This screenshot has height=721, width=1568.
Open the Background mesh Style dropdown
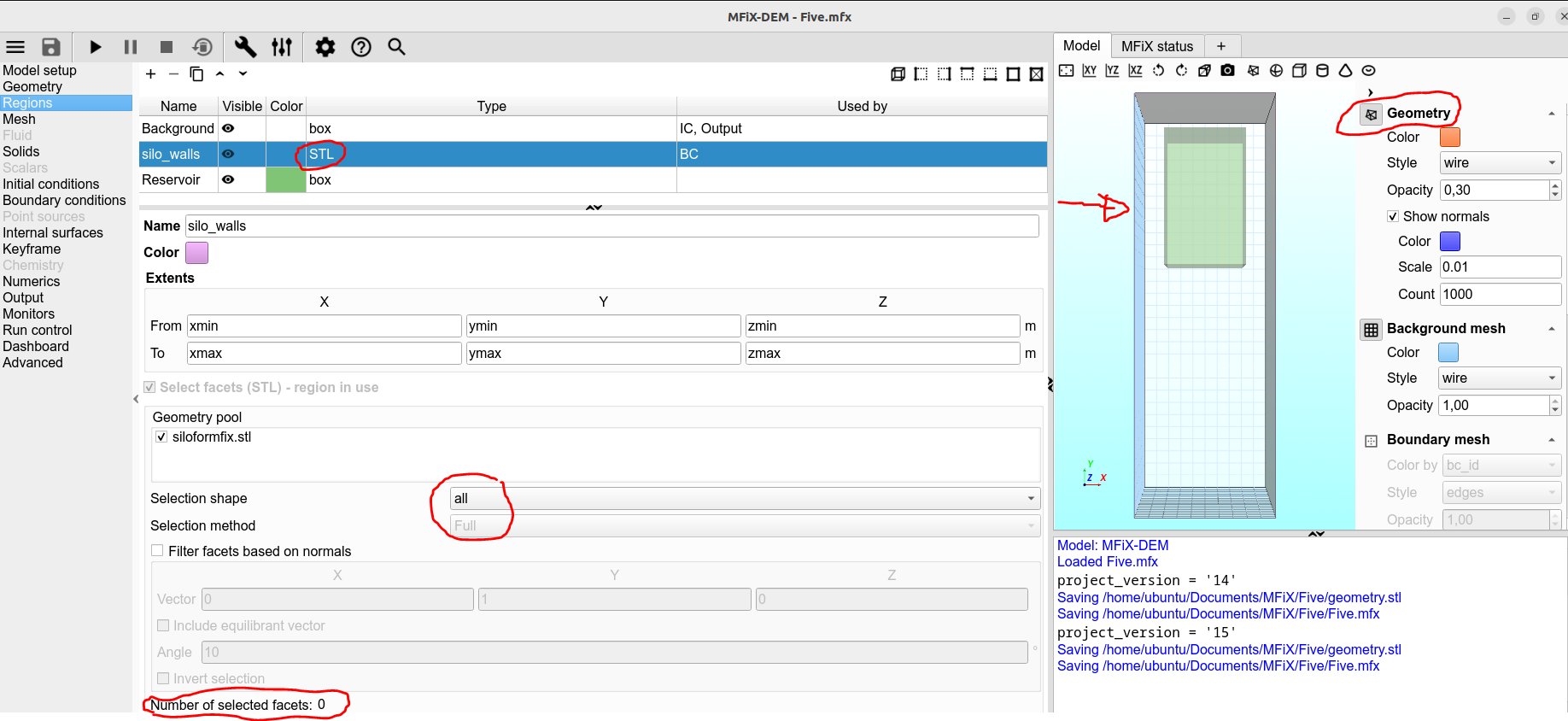(1500, 378)
